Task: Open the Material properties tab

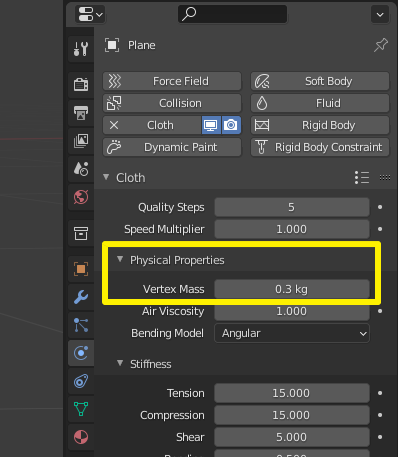Action: point(81,437)
